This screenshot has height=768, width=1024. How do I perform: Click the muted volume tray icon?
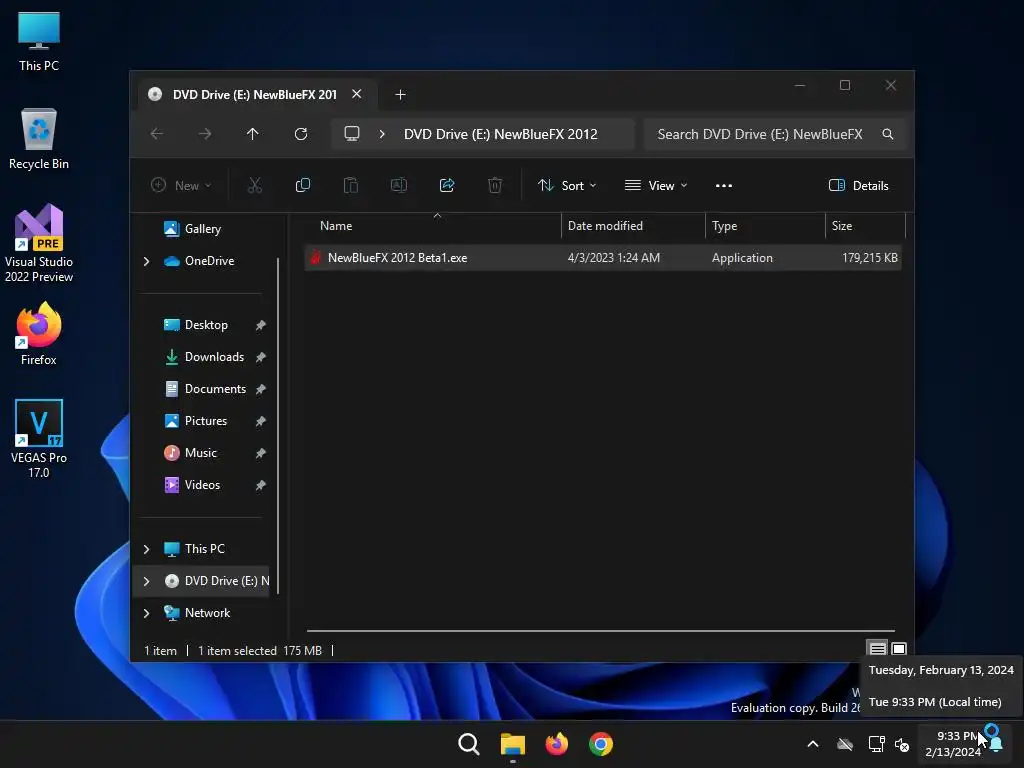coord(902,744)
